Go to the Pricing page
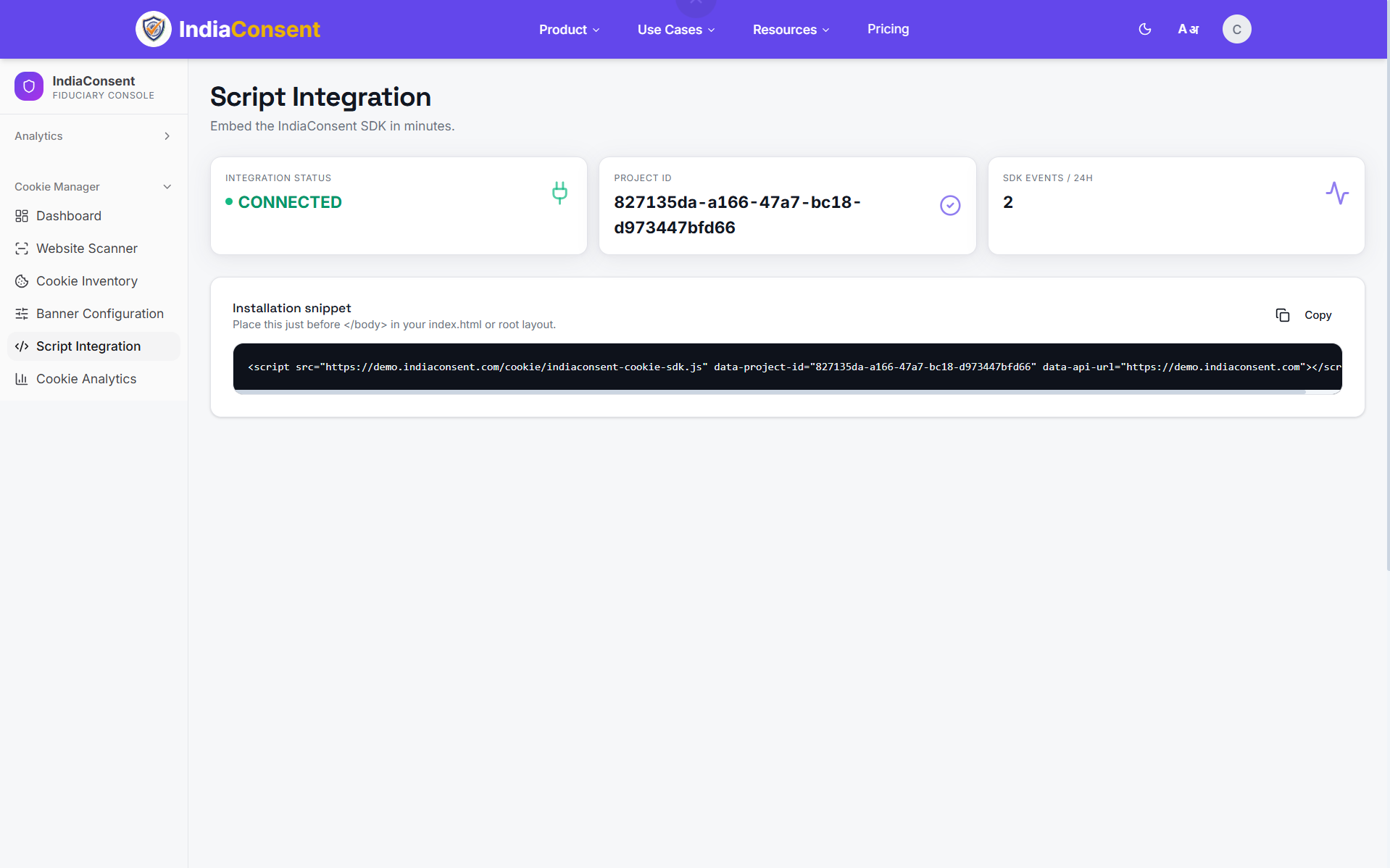This screenshot has height=868, width=1390. tap(888, 29)
